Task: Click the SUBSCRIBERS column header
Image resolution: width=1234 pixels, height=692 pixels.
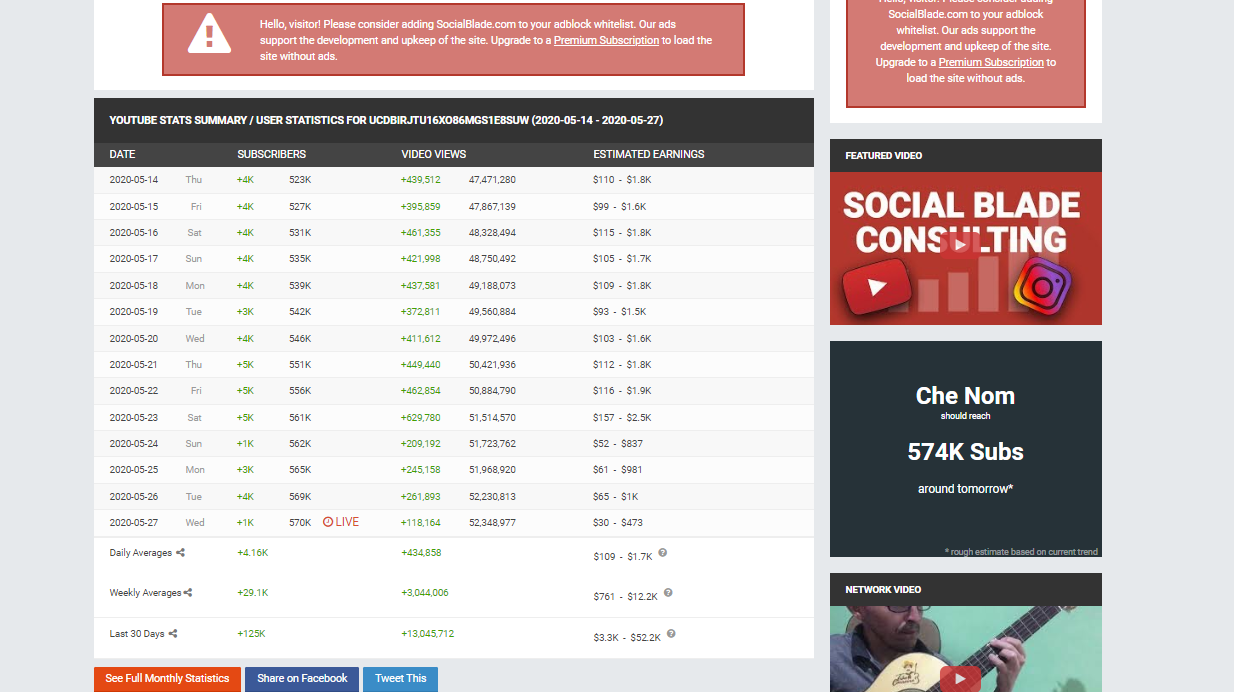Action: tap(272, 155)
